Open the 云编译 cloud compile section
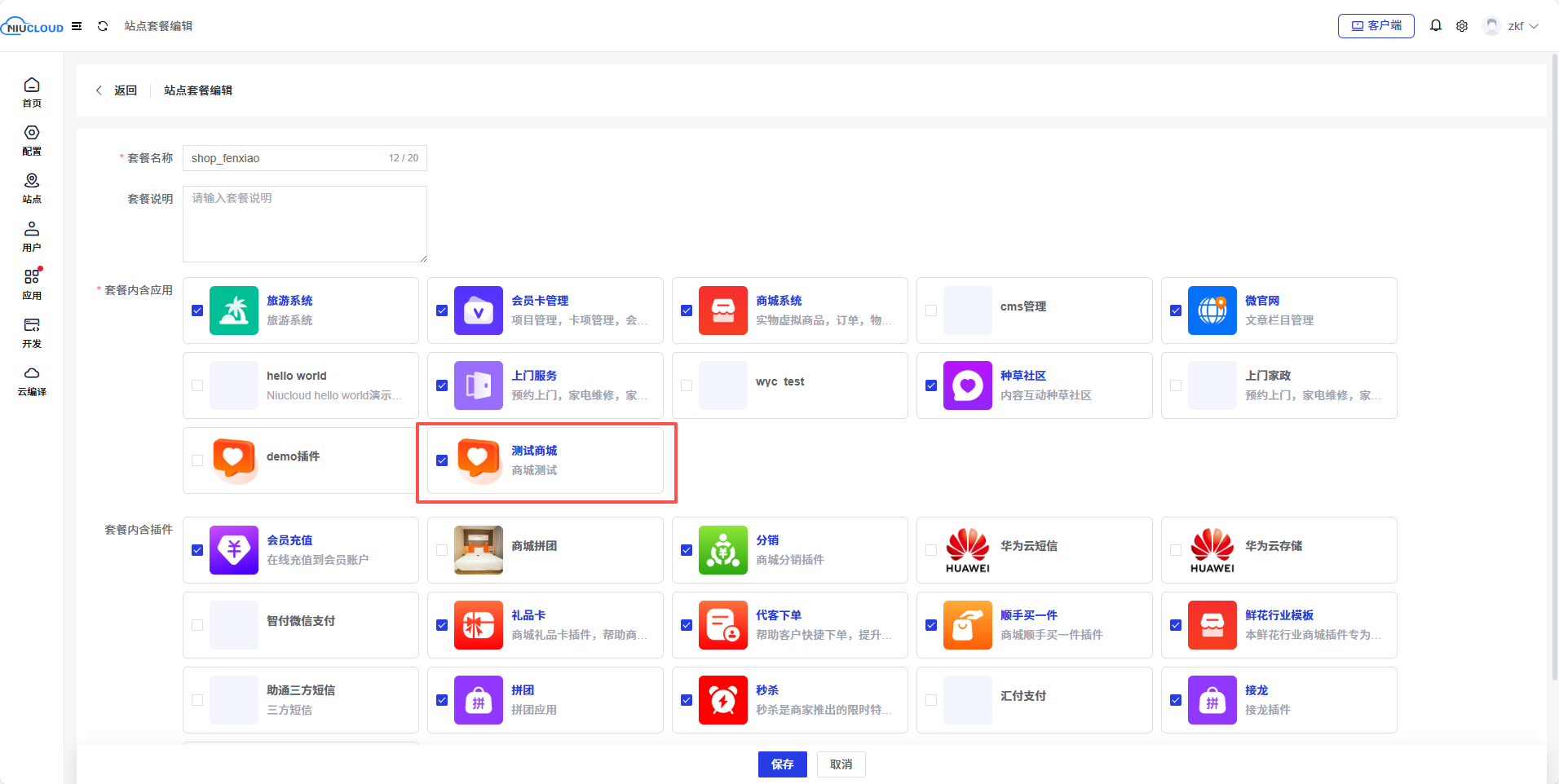Image resolution: width=1559 pixels, height=784 pixels. (32, 381)
